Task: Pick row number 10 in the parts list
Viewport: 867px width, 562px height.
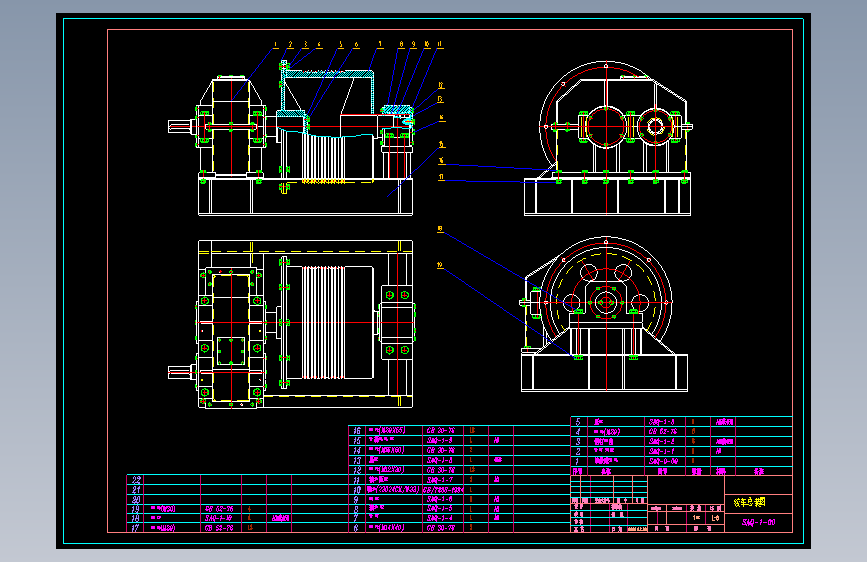Action: click(357, 490)
